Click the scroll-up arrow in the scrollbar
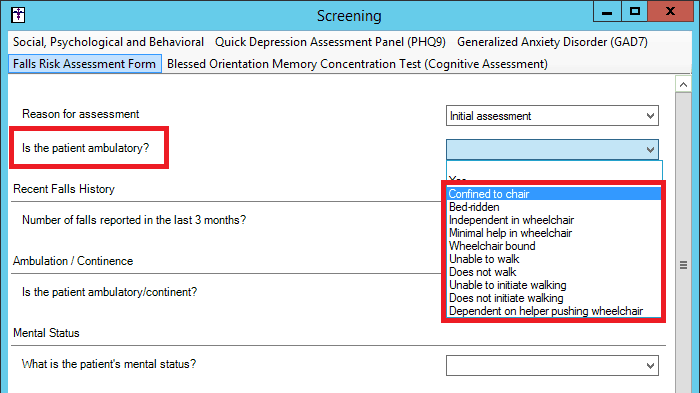This screenshot has width=700, height=393. (x=683, y=84)
